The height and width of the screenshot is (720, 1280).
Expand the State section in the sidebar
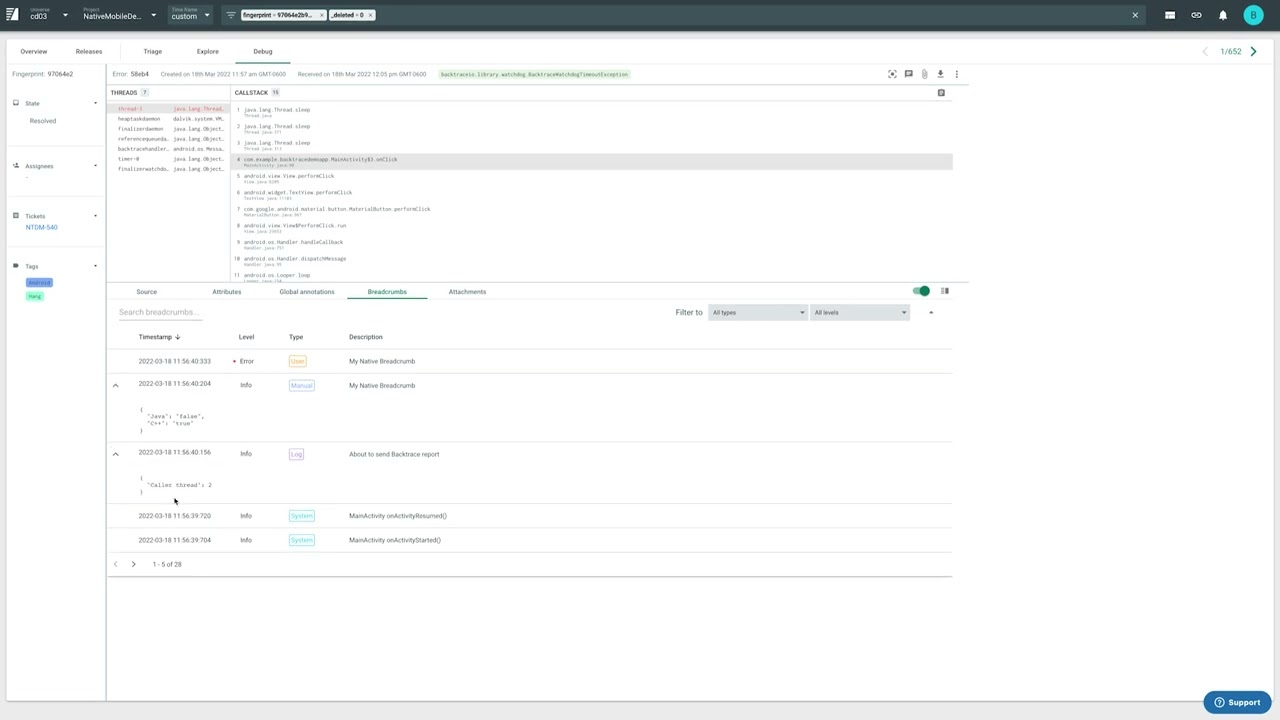tap(95, 103)
